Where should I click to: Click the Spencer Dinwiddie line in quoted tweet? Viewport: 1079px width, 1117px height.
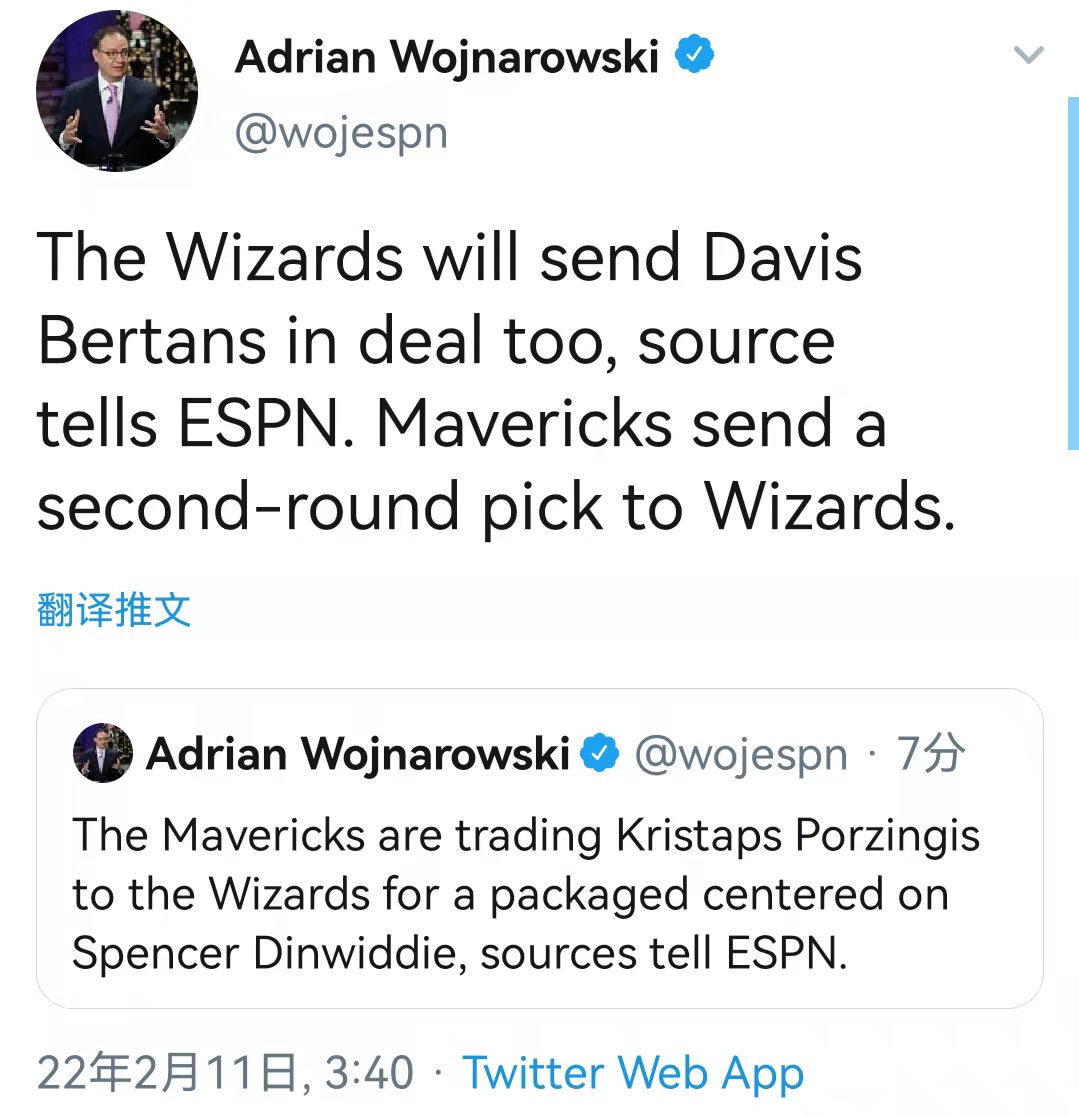click(x=460, y=953)
